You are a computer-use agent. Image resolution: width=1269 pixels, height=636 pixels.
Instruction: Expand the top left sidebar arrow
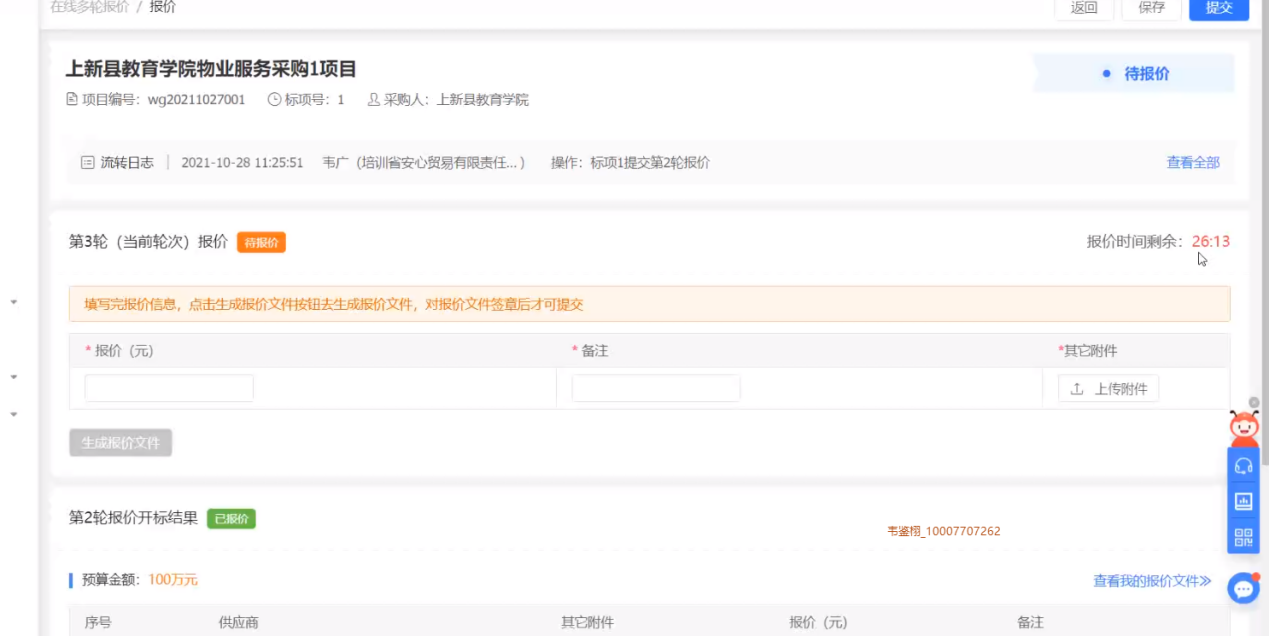click(x=14, y=301)
